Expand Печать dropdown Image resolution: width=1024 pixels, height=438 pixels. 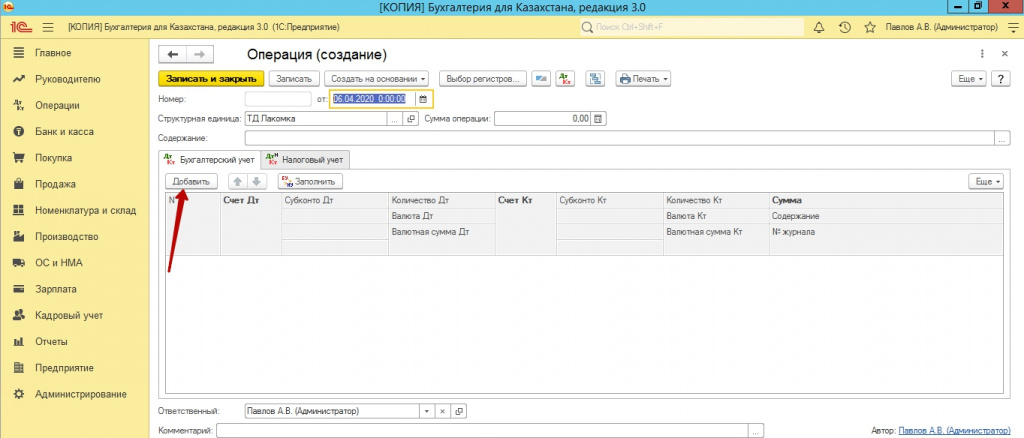pyautogui.click(x=643, y=79)
